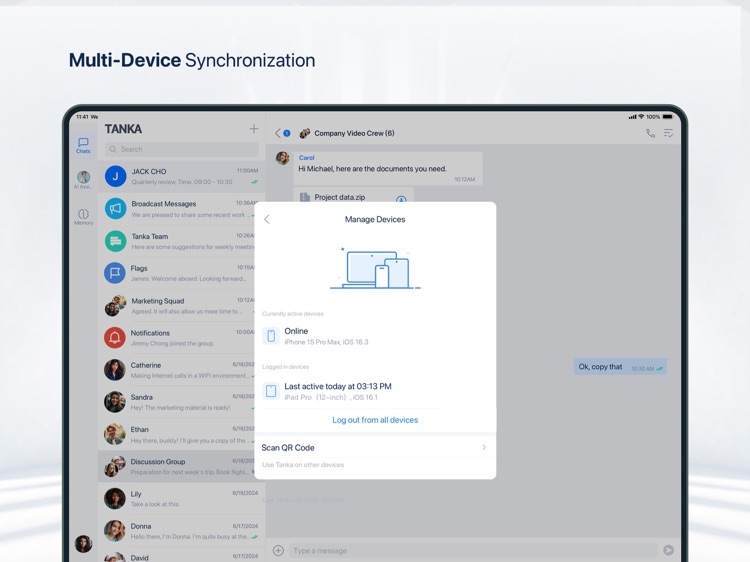This screenshot has width=750, height=562.
Task: Open the Memory sidebar tab
Action: point(83,216)
